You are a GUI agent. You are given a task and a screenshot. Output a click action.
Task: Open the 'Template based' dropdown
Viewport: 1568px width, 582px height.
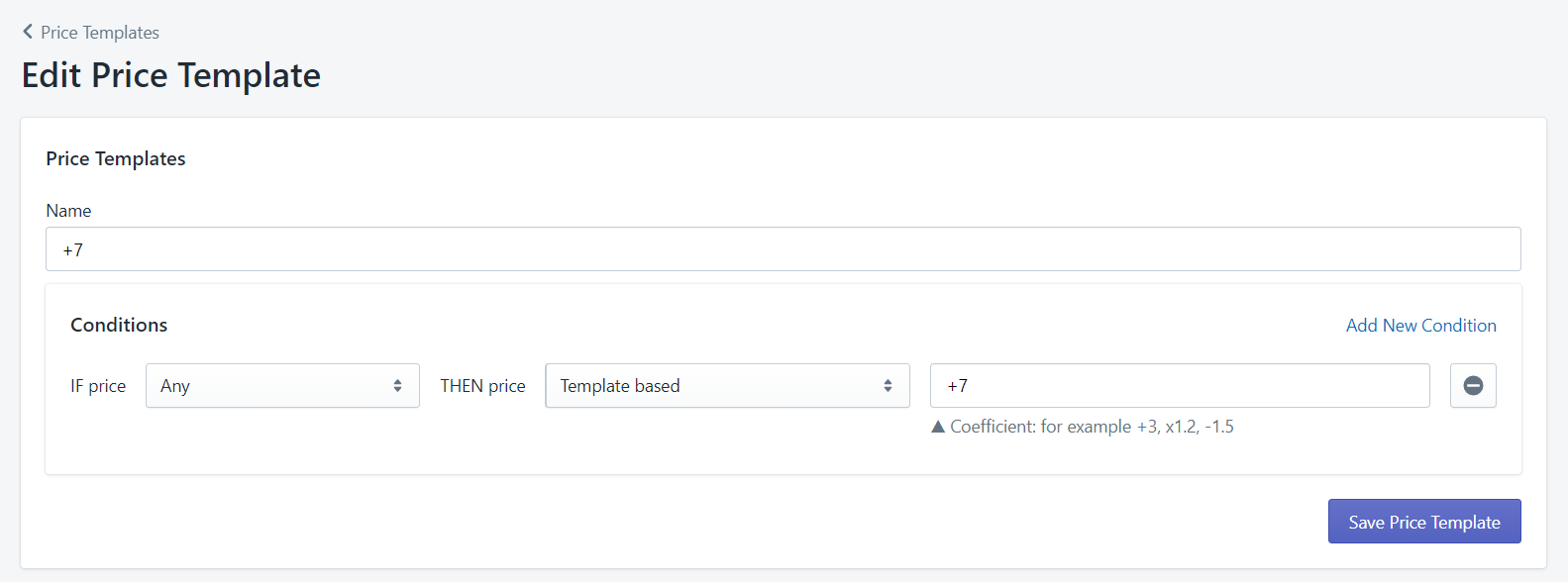727,386
